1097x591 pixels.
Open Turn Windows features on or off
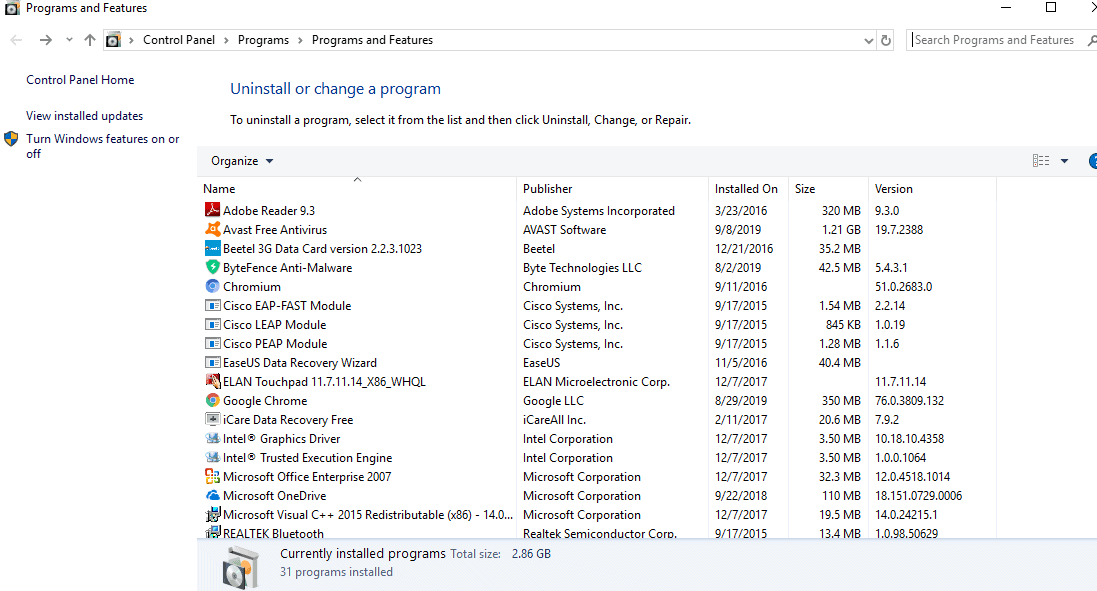coord(103,146)
